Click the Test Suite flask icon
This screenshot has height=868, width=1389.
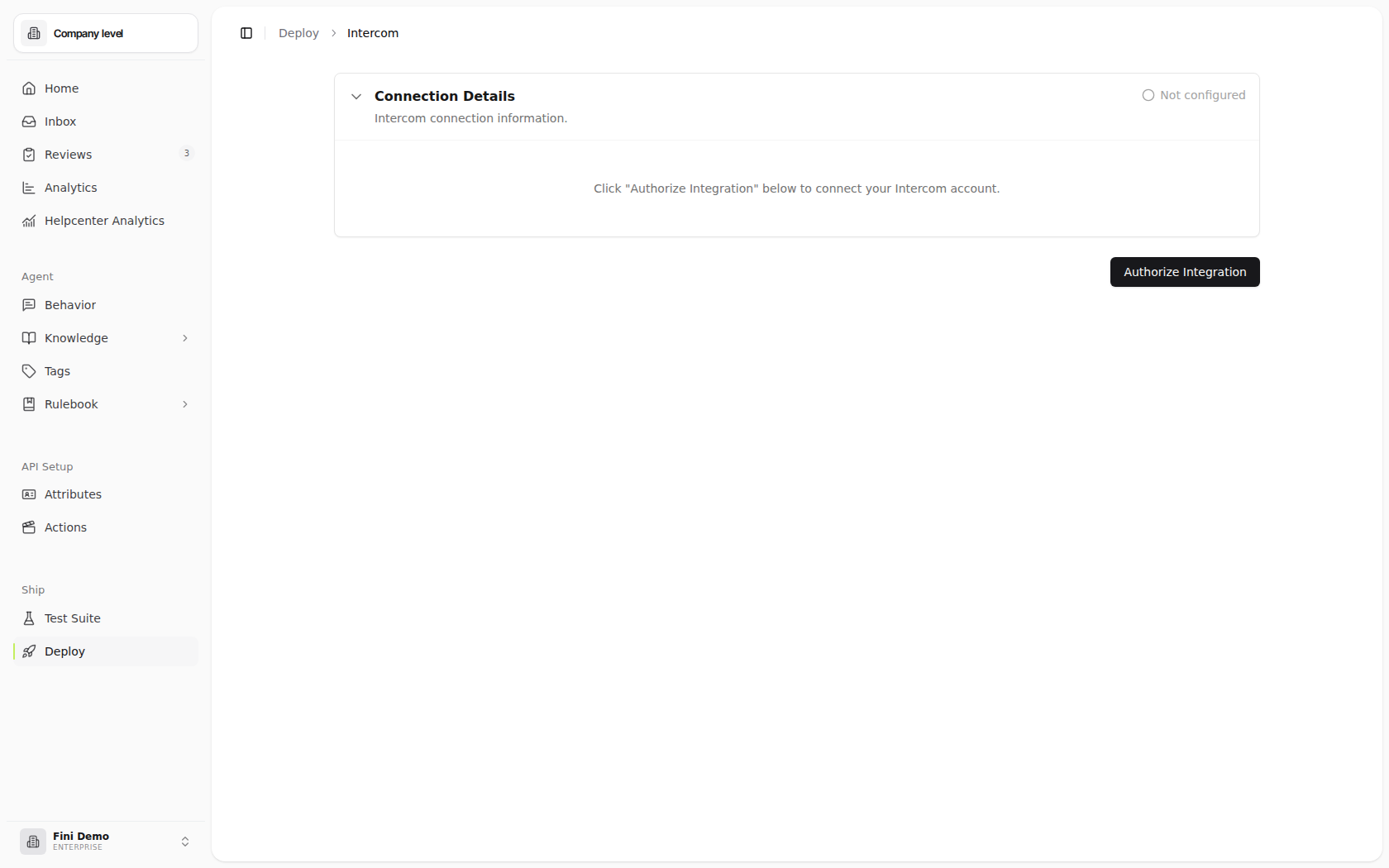click(x=29, y=618)
